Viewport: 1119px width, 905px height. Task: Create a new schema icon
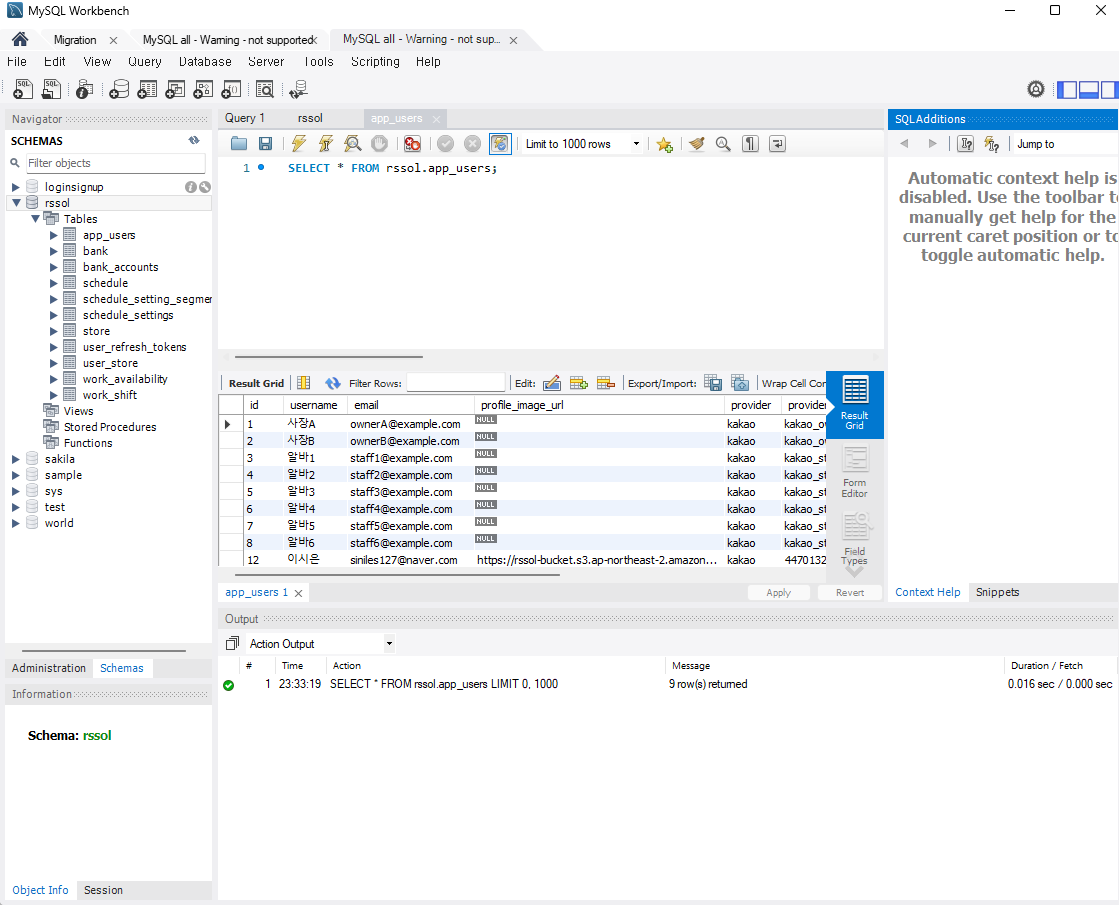pyautogui.click(x=119, y=89)
